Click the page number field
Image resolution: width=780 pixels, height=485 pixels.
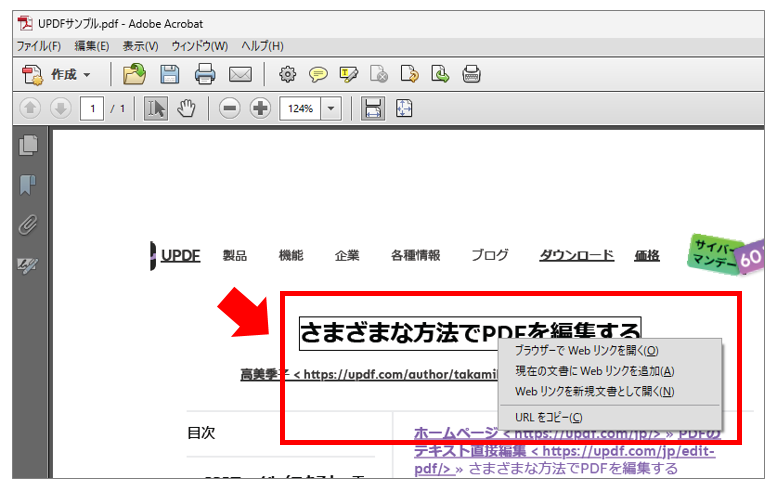pos(92,108)
